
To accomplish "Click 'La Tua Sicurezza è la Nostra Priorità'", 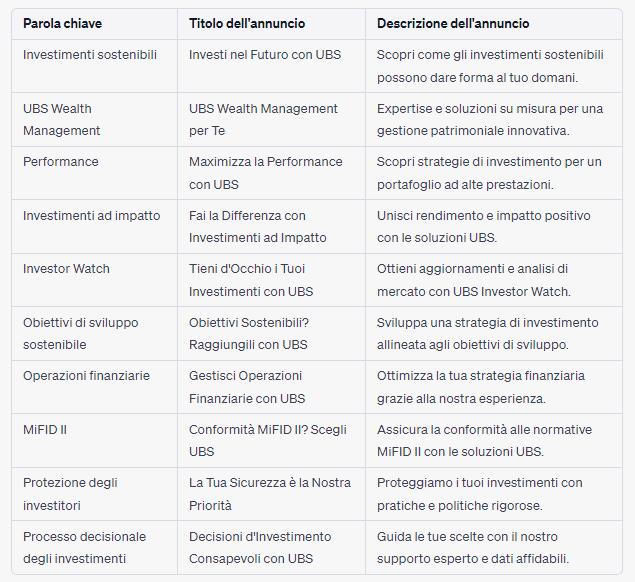I will click(x=269, y=493).
